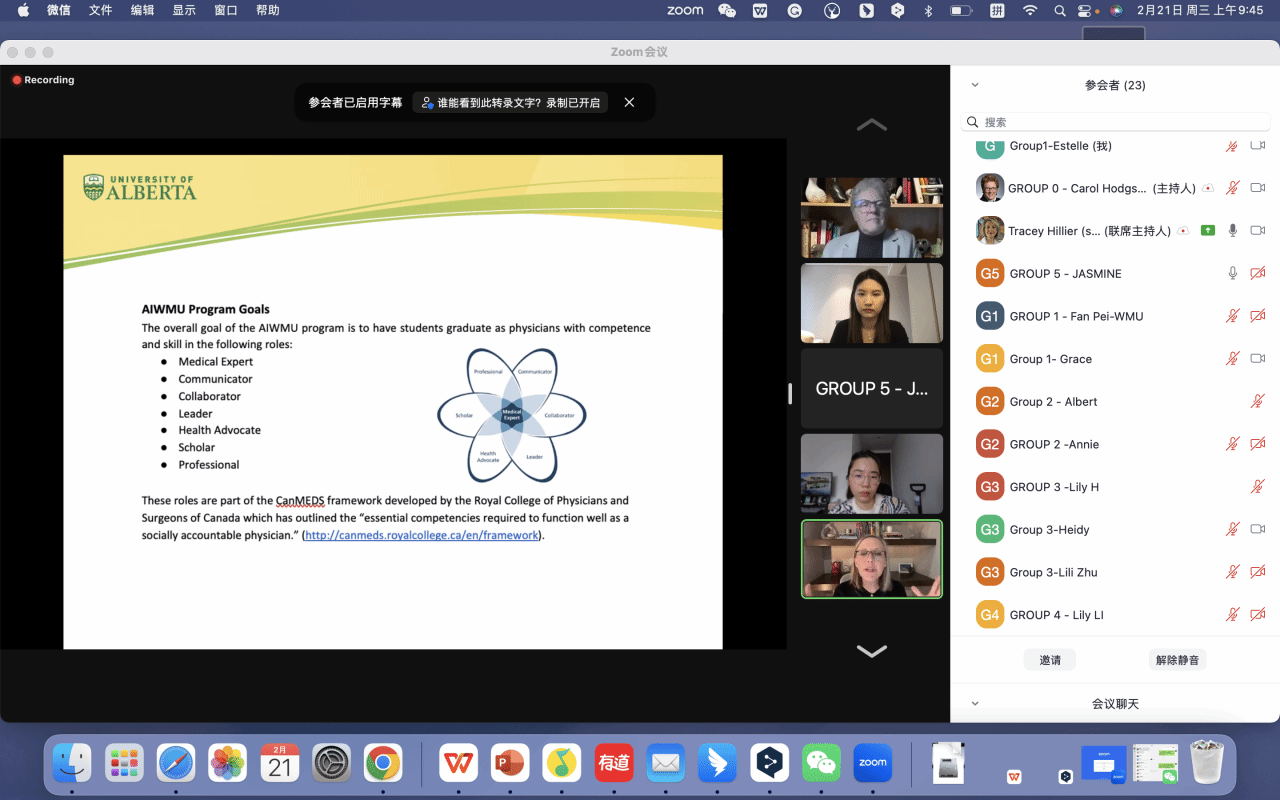Toggle camera icon for Group1-Estelle
This screenshot has height=800, width=1280.
pyautogui.click(x=1258, y=146)
